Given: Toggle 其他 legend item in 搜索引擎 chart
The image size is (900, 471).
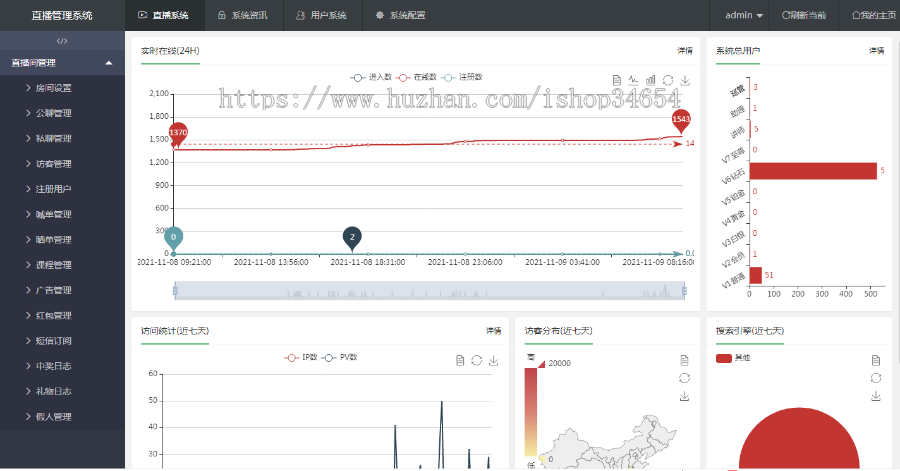Looking at the screenshot, I should (x=733, y=358).
